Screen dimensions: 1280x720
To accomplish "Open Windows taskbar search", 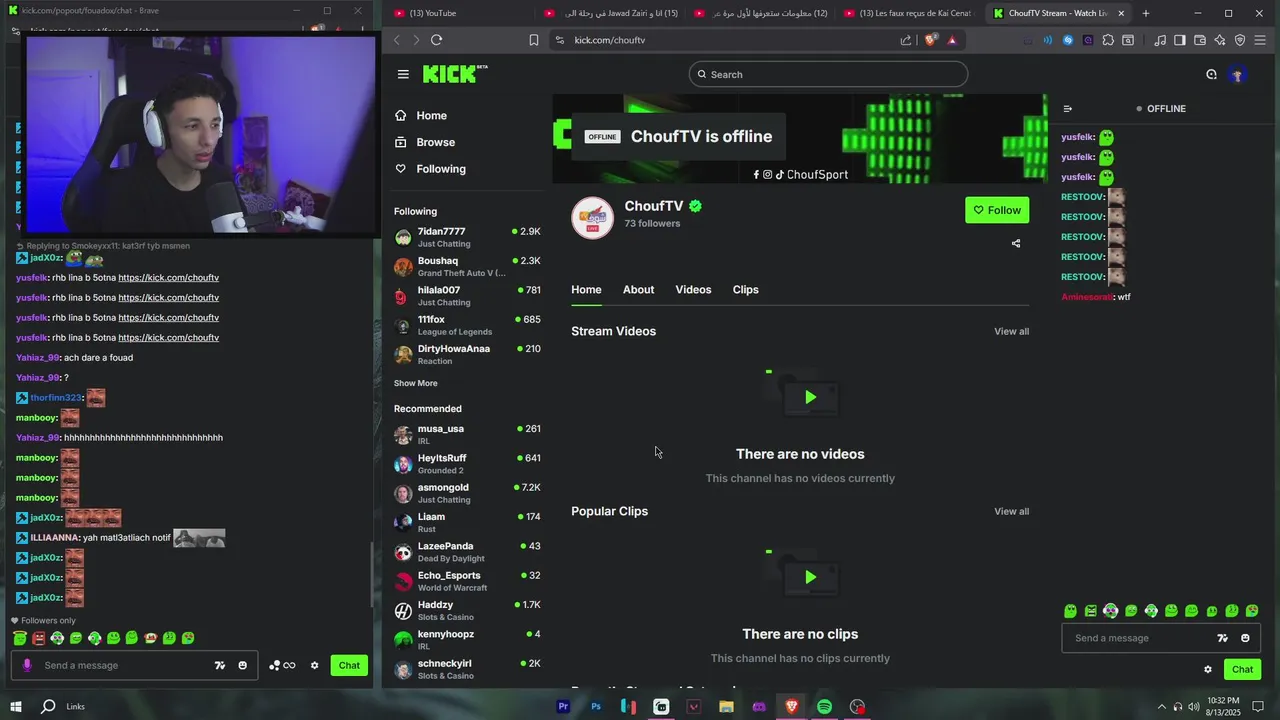I will pyautogui.click(x=48, y=706).
